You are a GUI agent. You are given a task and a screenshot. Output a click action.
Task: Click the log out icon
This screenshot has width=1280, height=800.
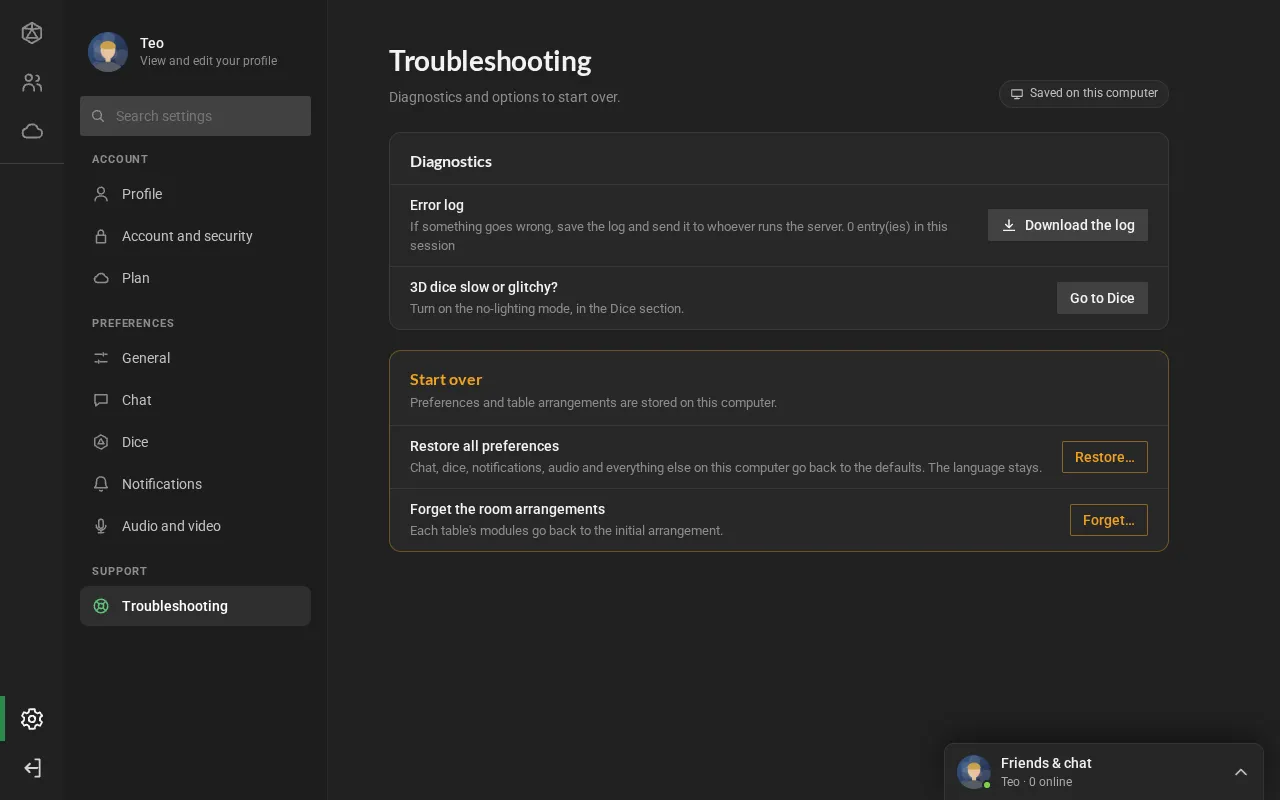tap(32, 768)
